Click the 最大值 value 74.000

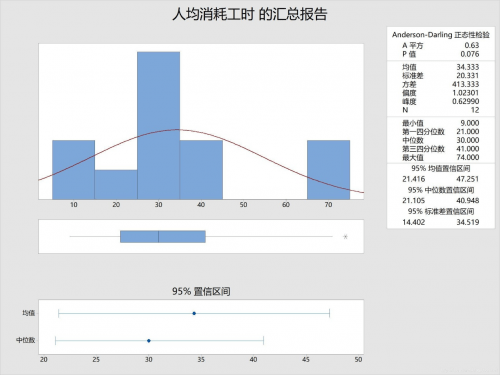pyautogui.click(x=468, y=157)
